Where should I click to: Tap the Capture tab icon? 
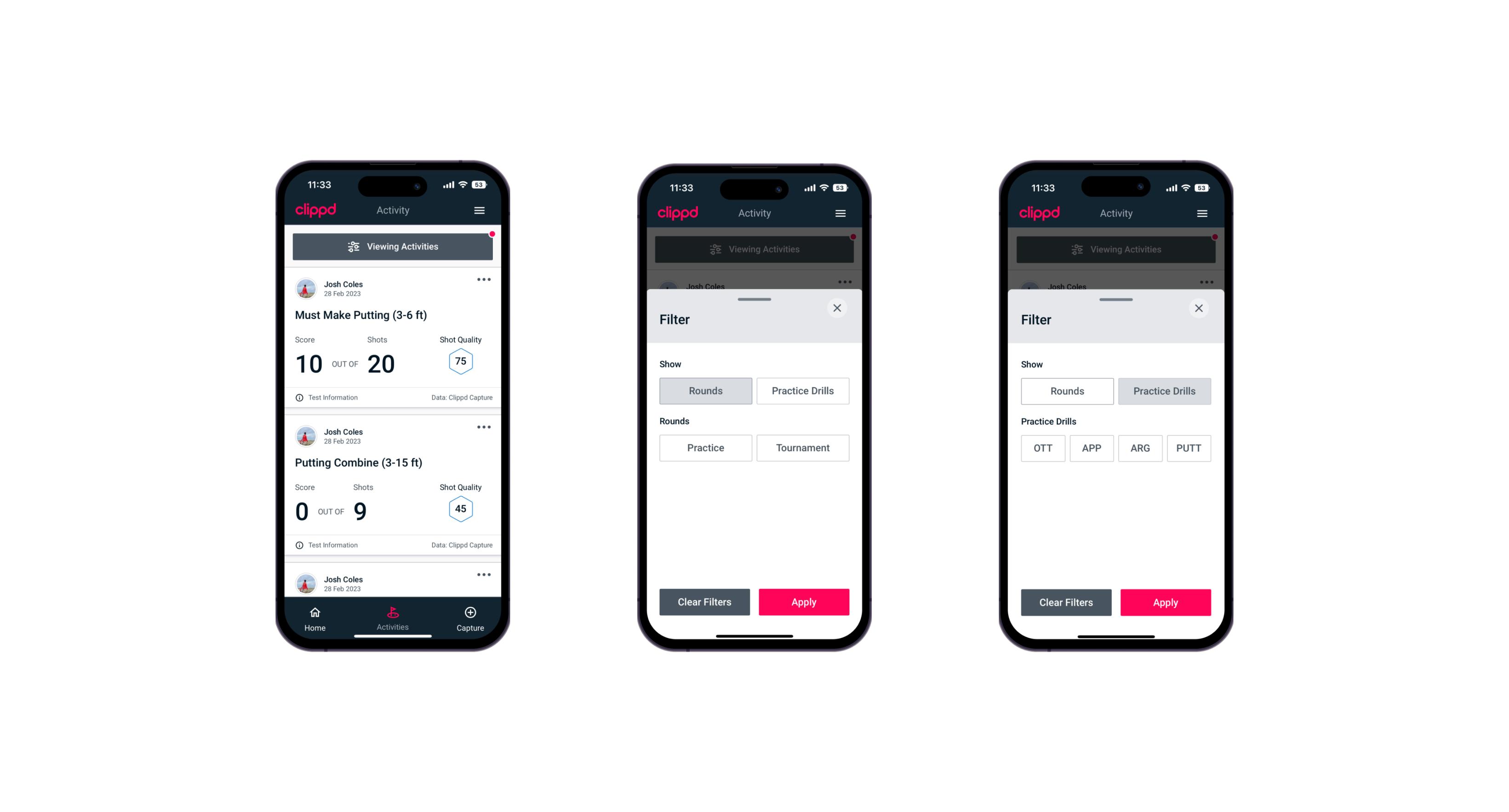pyautogui.click(x=471, y=614)
